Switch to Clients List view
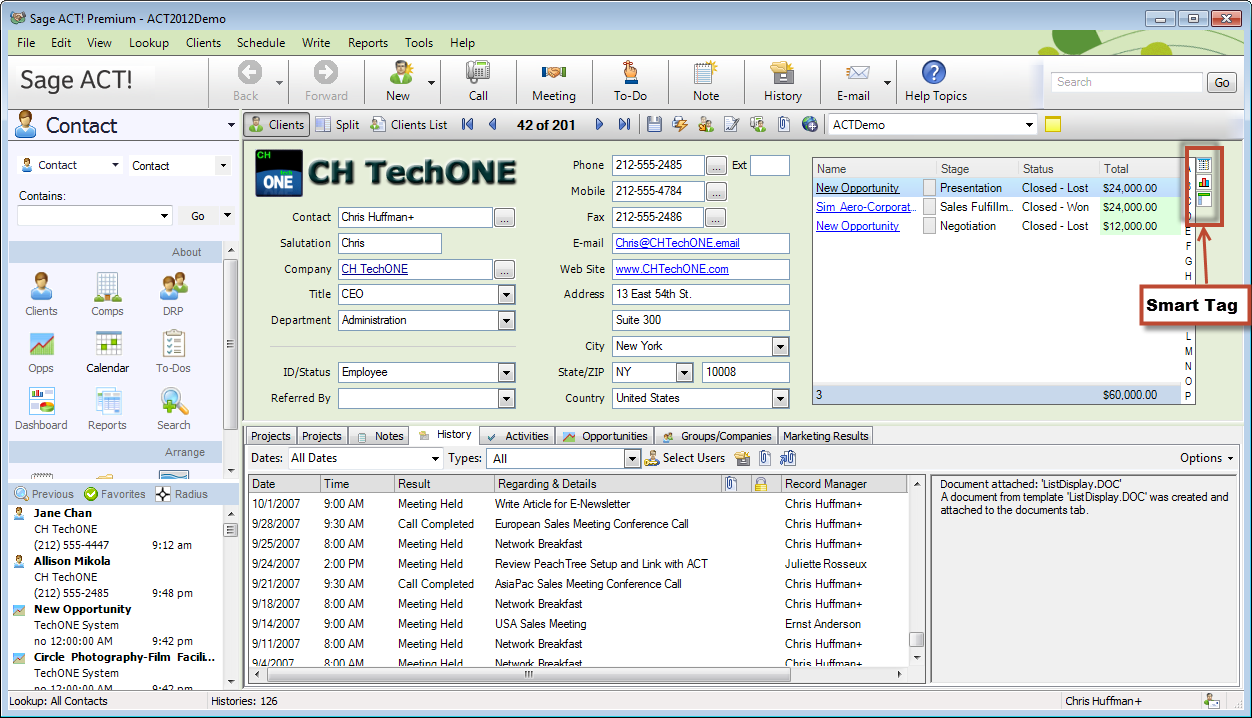 [x=409, y=125]
